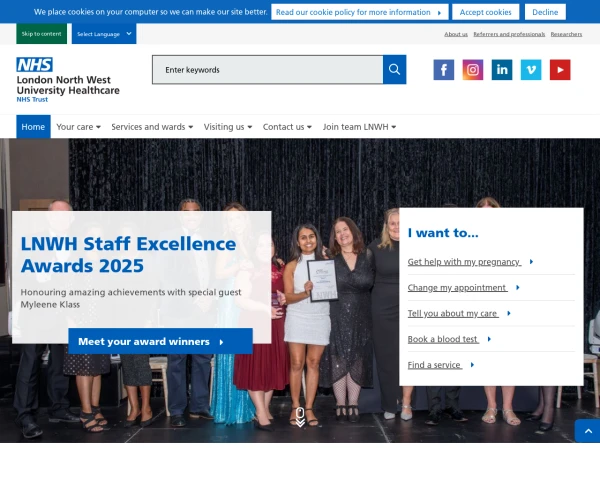Open the Facebook social media icon
The image size is (600, 480).
[443, 70]
